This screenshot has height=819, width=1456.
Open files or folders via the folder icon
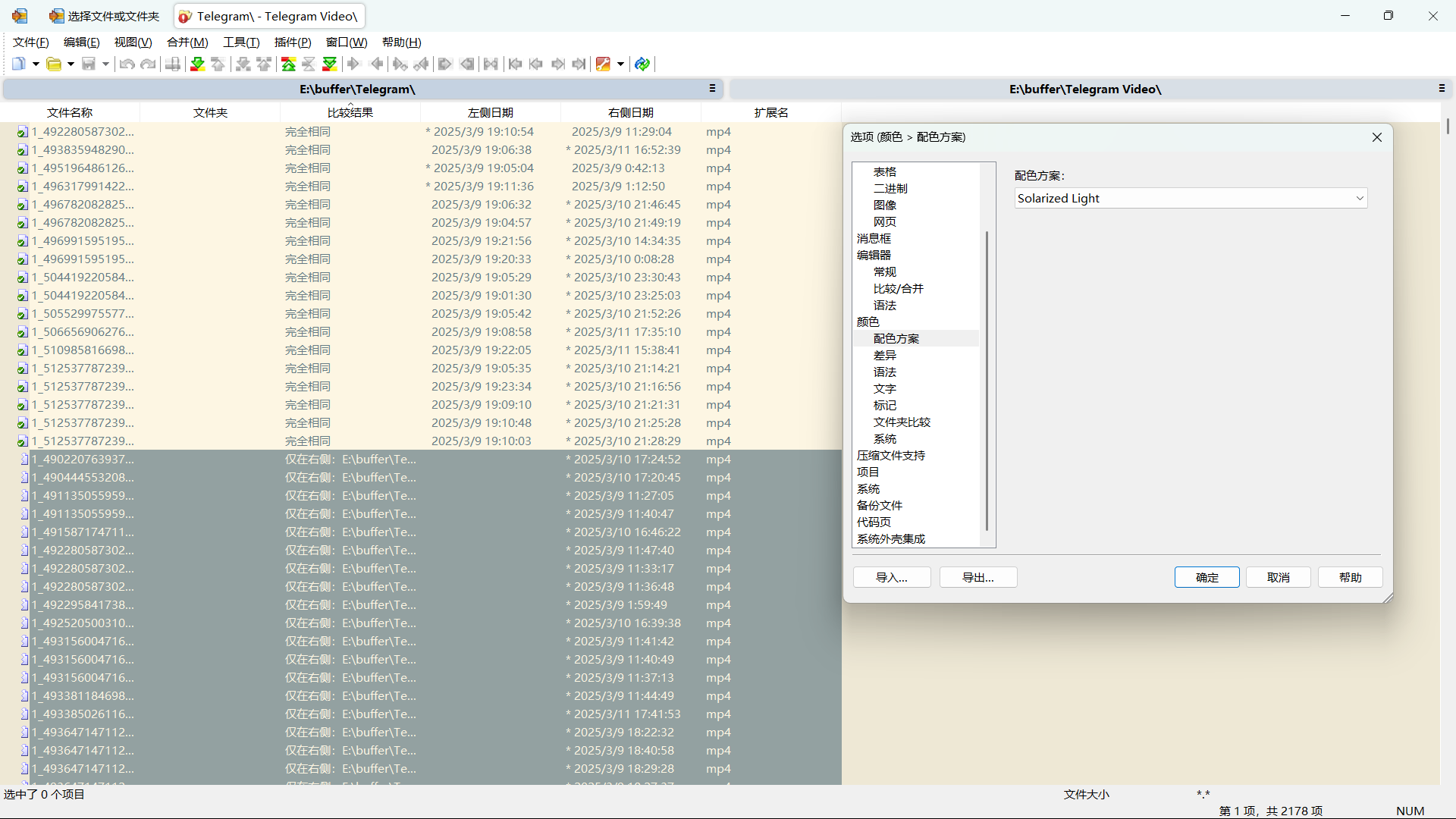click(54, 64)
